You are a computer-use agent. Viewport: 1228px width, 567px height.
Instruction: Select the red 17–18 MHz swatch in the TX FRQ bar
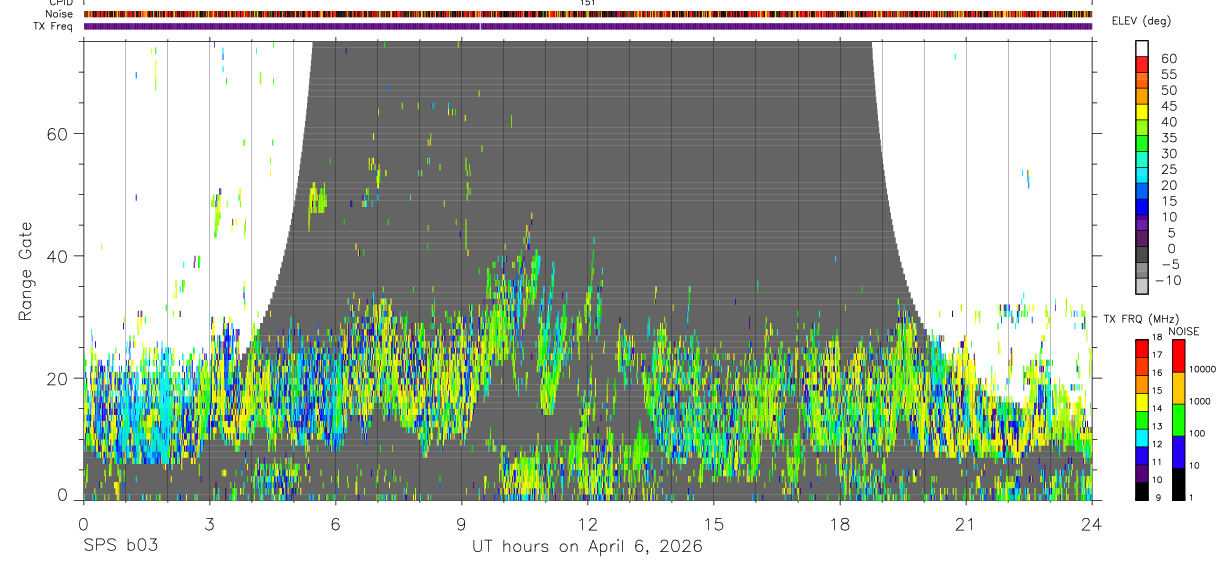[x=1141, y=349]
